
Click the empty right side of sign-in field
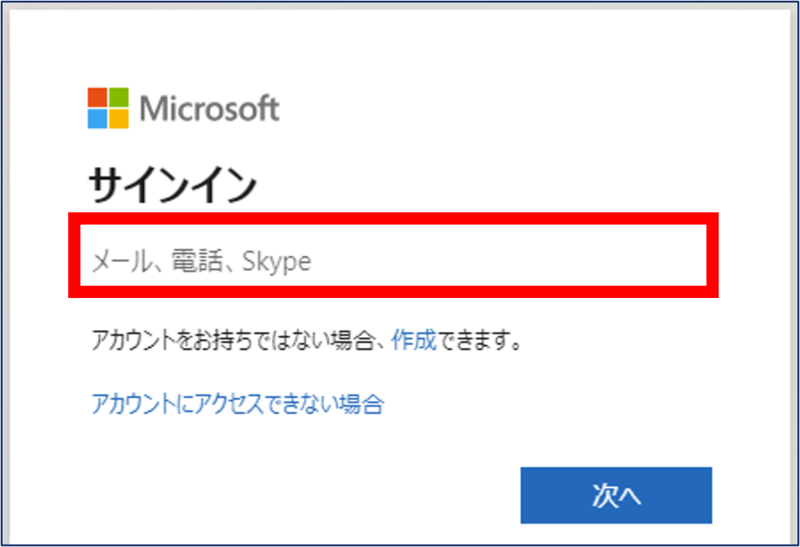[510, 255]
